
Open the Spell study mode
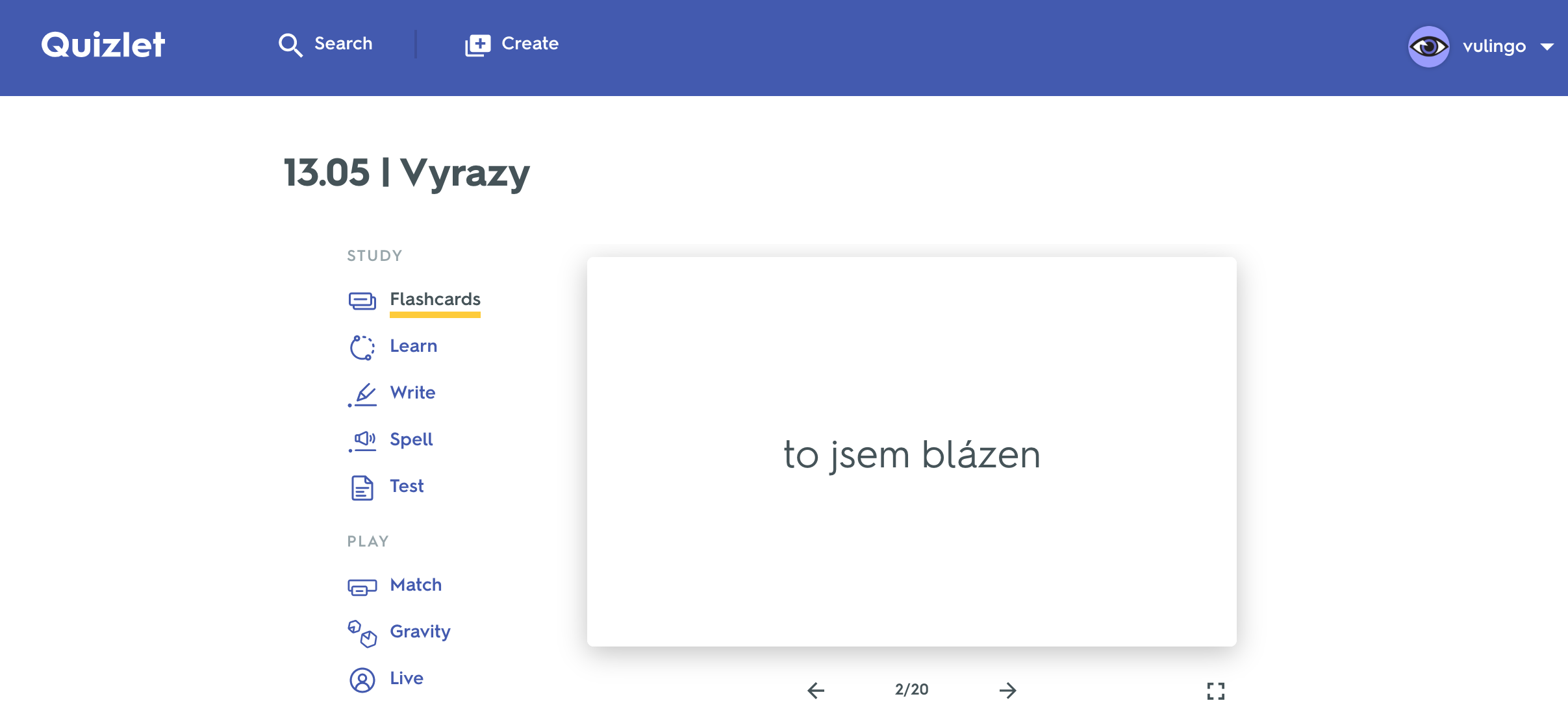(x=411, y=439)
